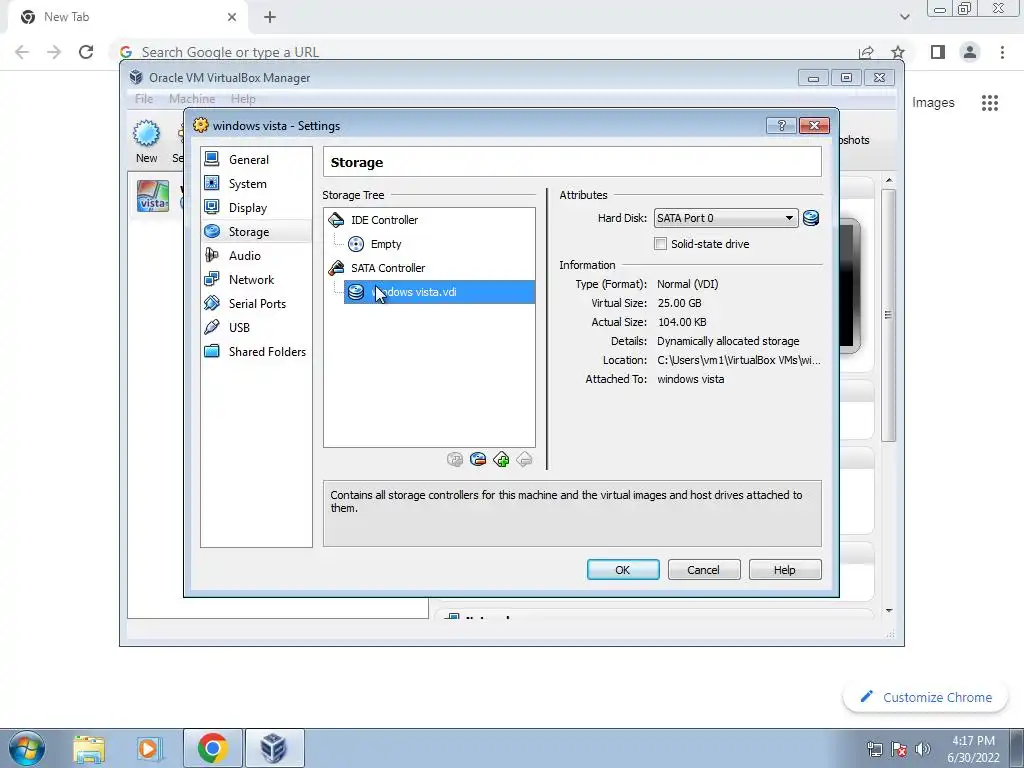Select windows vista.vdi disk entry
This screenshot has height=768, width=1024.
(439, 292)
